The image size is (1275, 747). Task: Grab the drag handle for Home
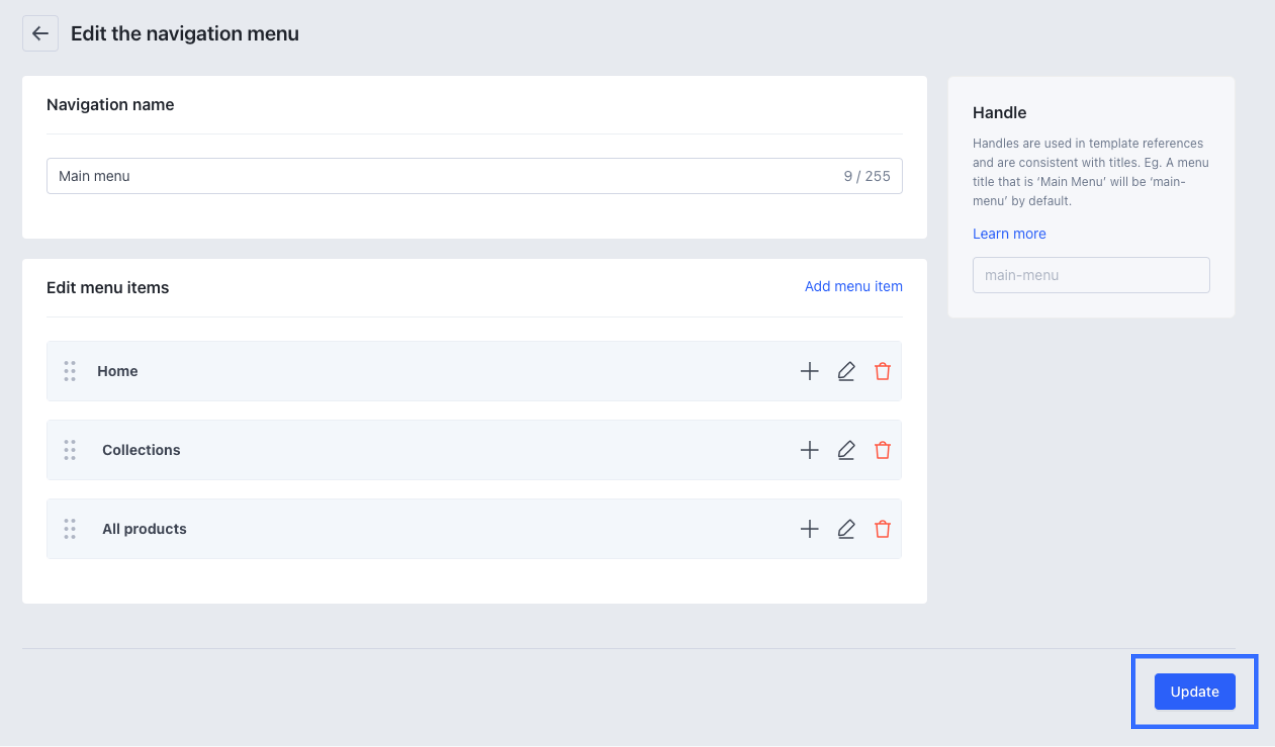tap(70, 371)
